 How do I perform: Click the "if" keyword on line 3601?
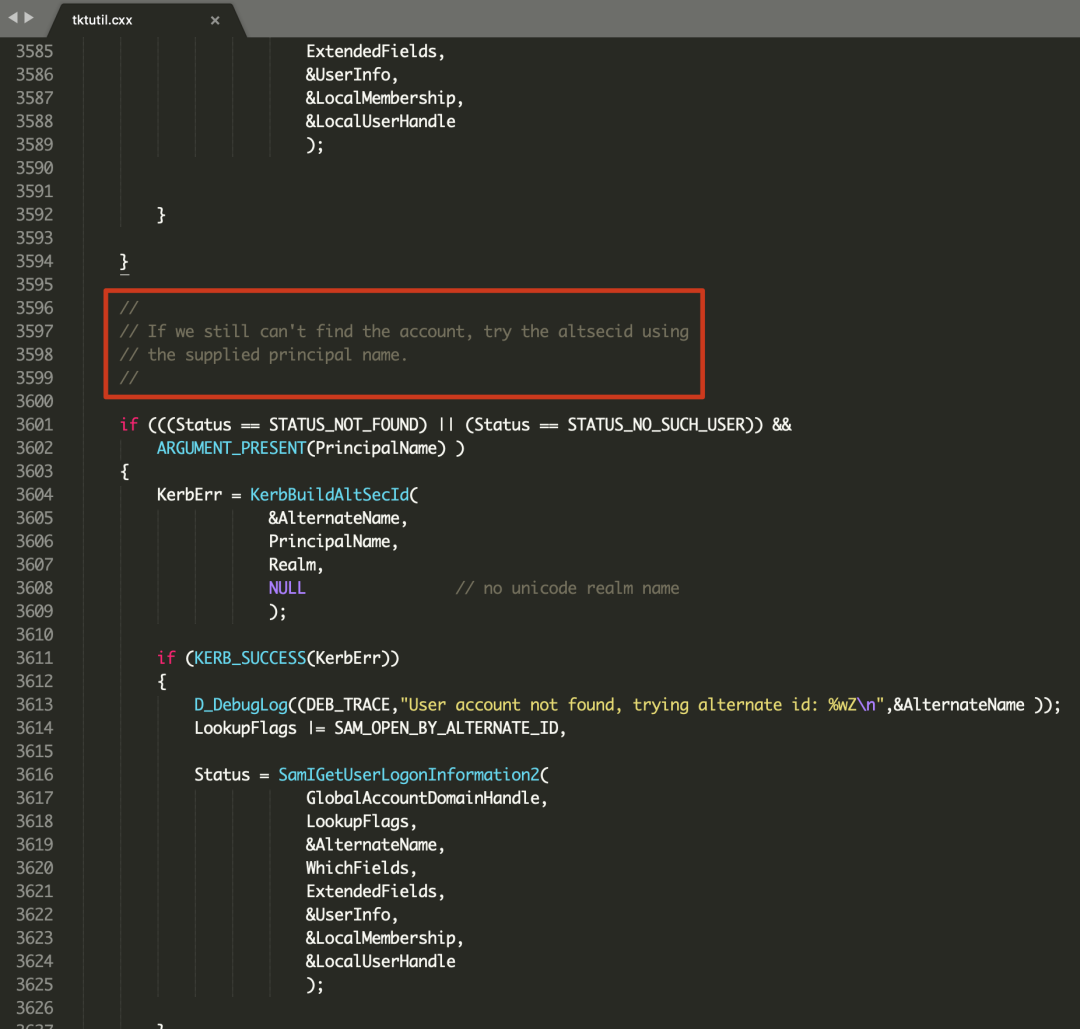(x=129, y=424)
